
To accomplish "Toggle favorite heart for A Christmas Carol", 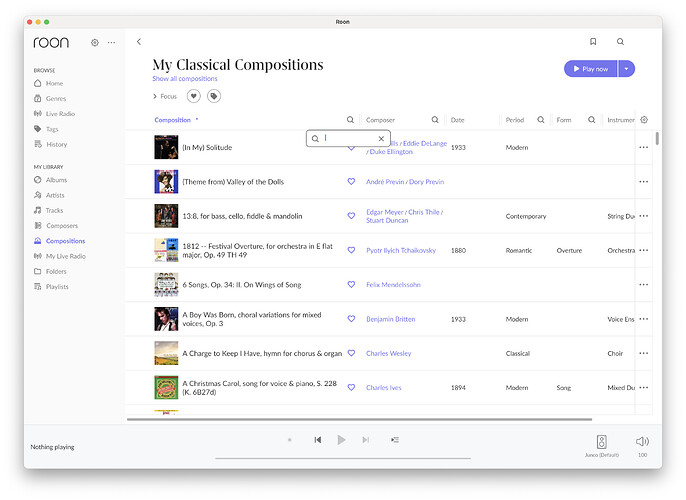I will click(351, 388).
